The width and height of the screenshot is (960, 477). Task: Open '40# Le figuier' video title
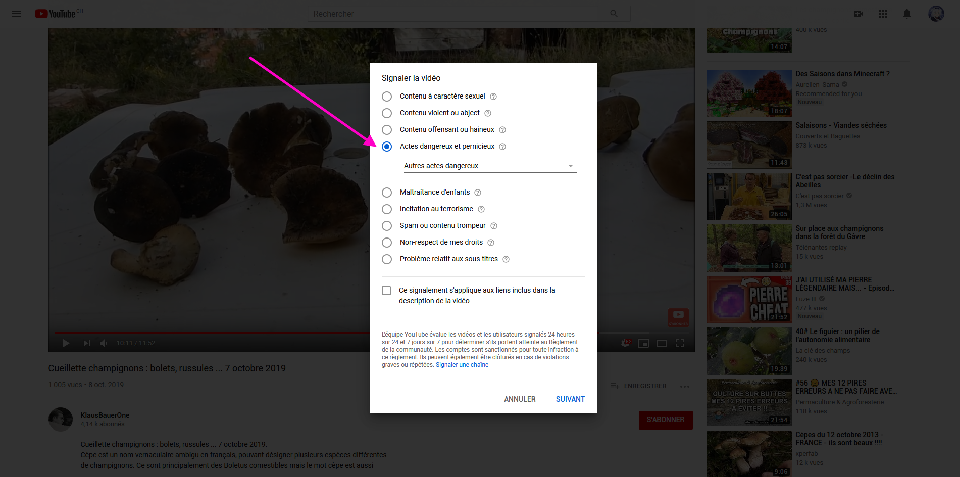point(837,335)
